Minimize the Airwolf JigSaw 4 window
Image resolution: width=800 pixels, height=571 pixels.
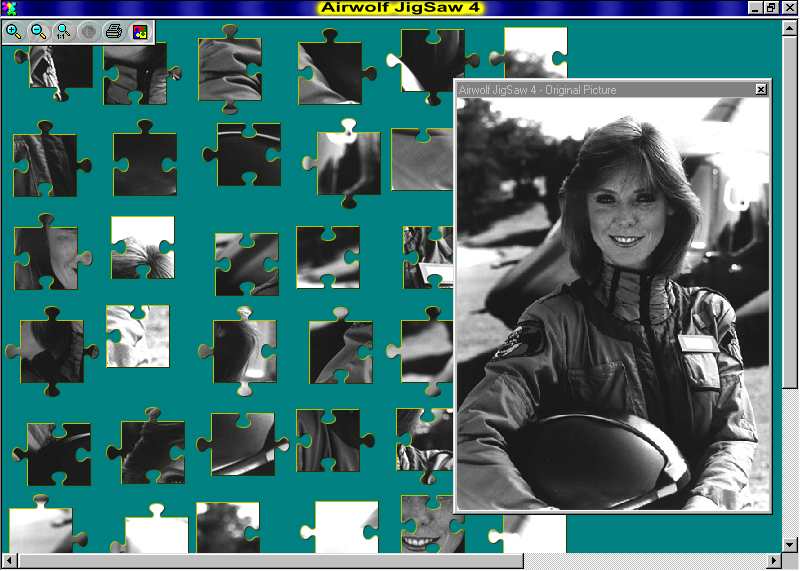tap(756, 8)
